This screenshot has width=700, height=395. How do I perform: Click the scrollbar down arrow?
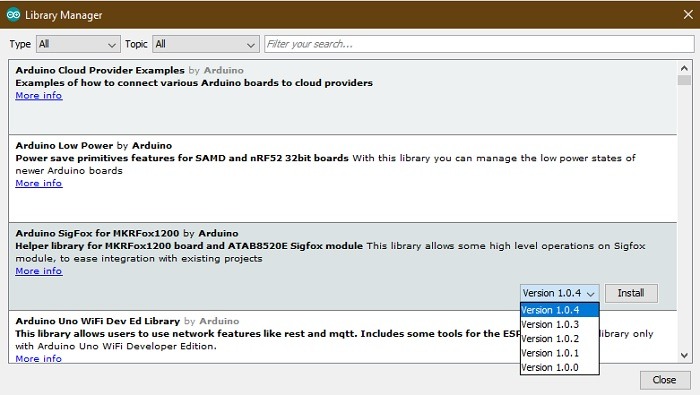point(684,356)
